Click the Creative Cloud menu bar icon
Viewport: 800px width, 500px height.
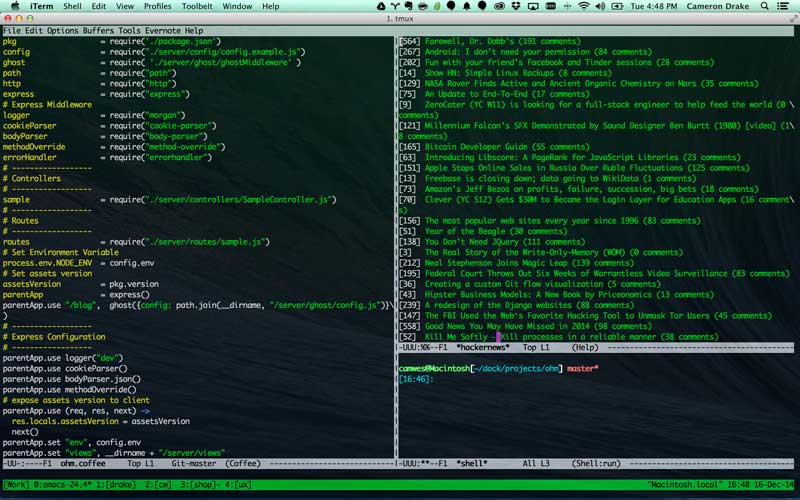[x=499, y=6]
